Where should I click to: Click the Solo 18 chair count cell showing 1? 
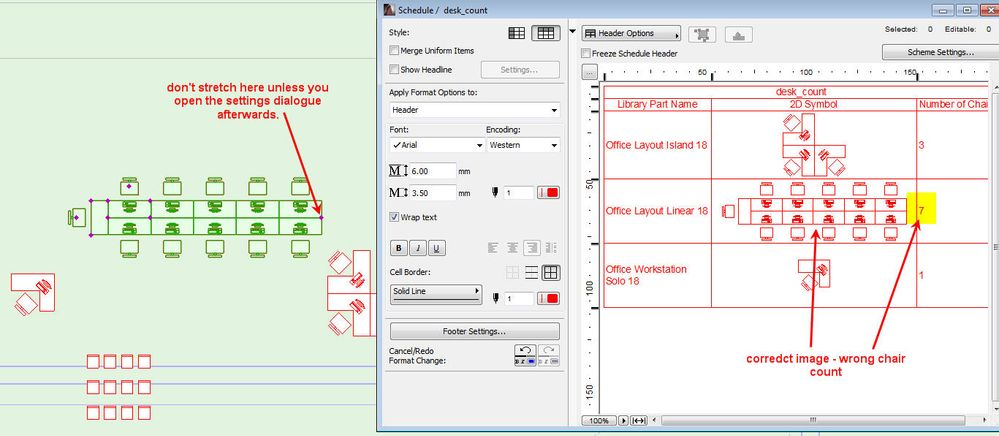click(952, 275)
